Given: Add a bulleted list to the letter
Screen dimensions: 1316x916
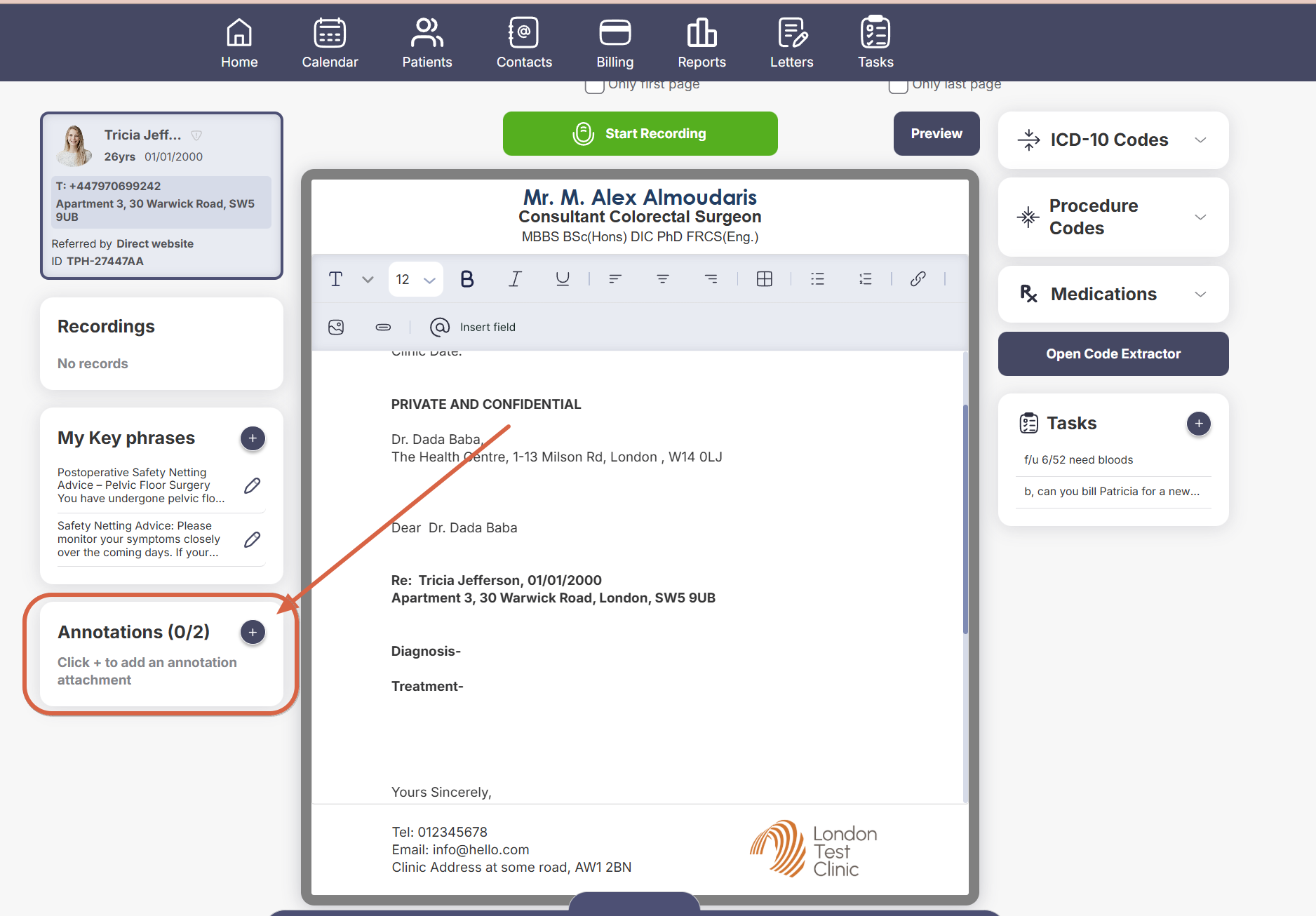Looking at the screenshot, I should pyautogui.click(x=817, y=279).
